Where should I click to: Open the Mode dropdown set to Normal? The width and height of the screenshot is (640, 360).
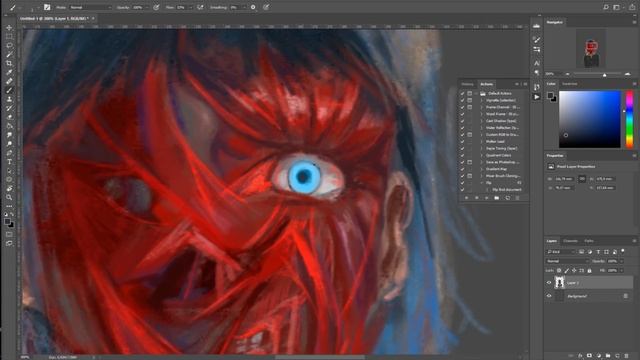[x=90, y=7]
